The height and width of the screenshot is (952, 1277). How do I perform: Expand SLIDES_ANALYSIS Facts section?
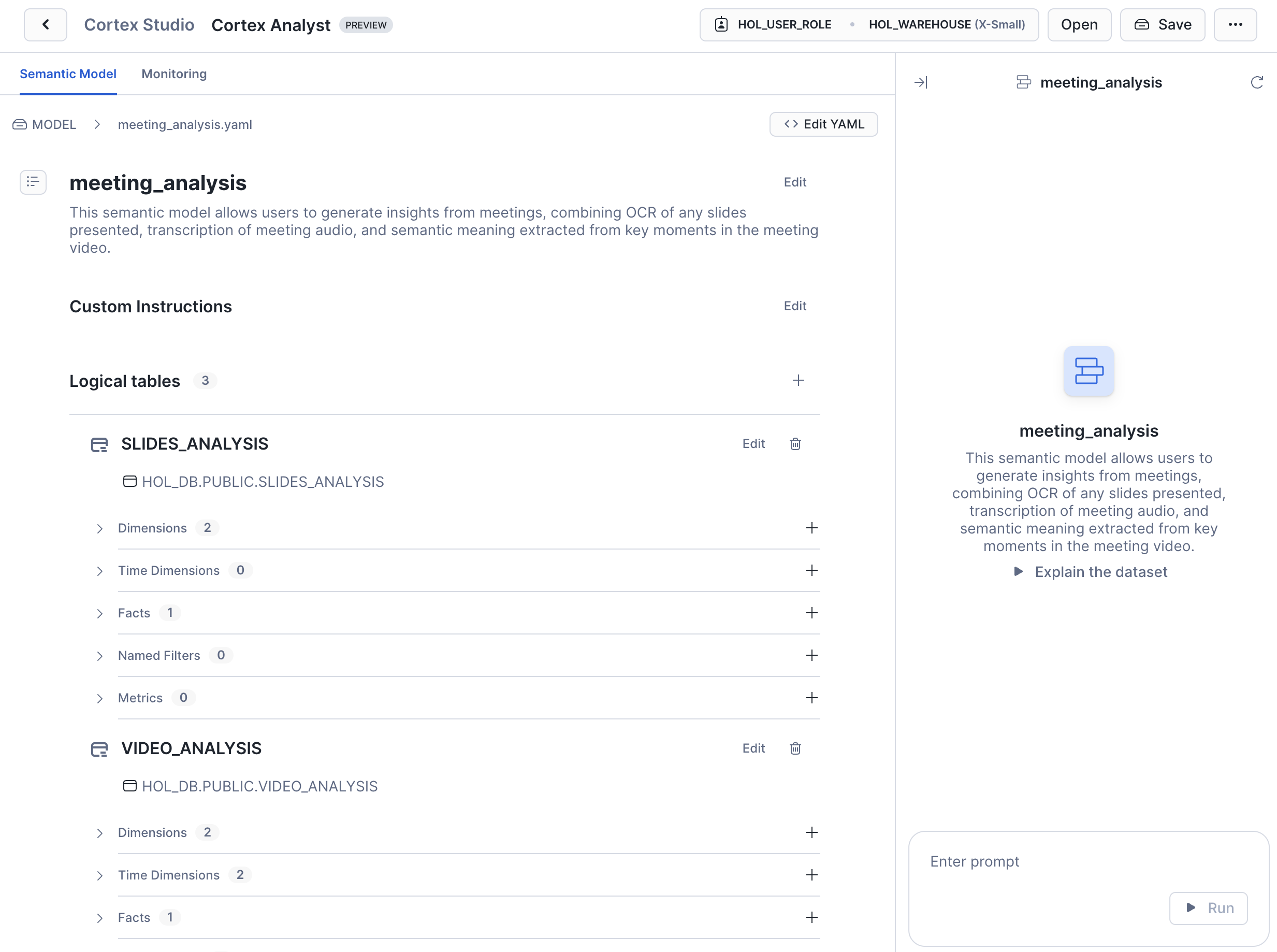coord(99,613)
